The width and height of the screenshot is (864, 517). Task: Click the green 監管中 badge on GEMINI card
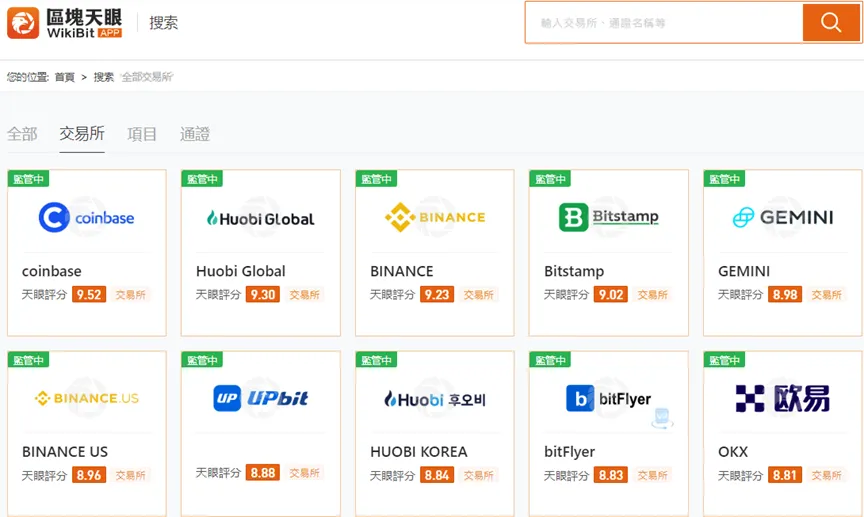724,179
